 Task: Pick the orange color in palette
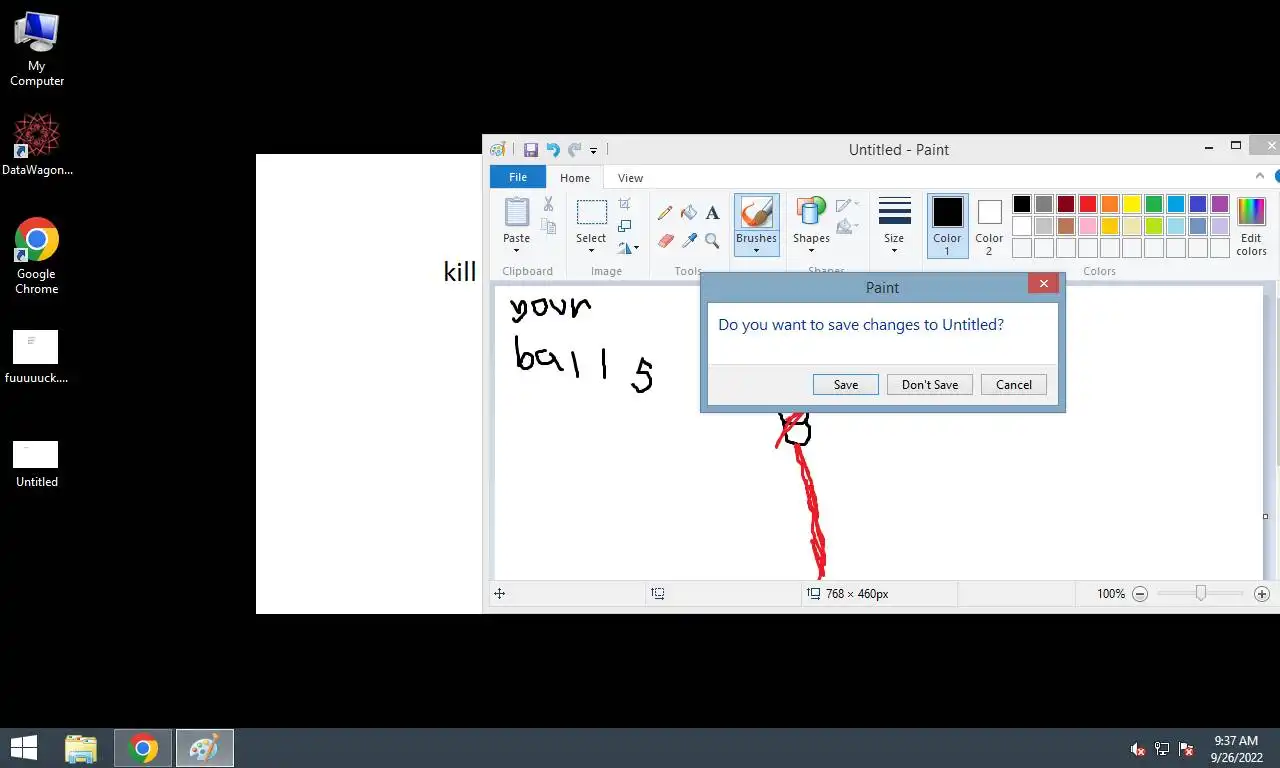click(1110, 204)
